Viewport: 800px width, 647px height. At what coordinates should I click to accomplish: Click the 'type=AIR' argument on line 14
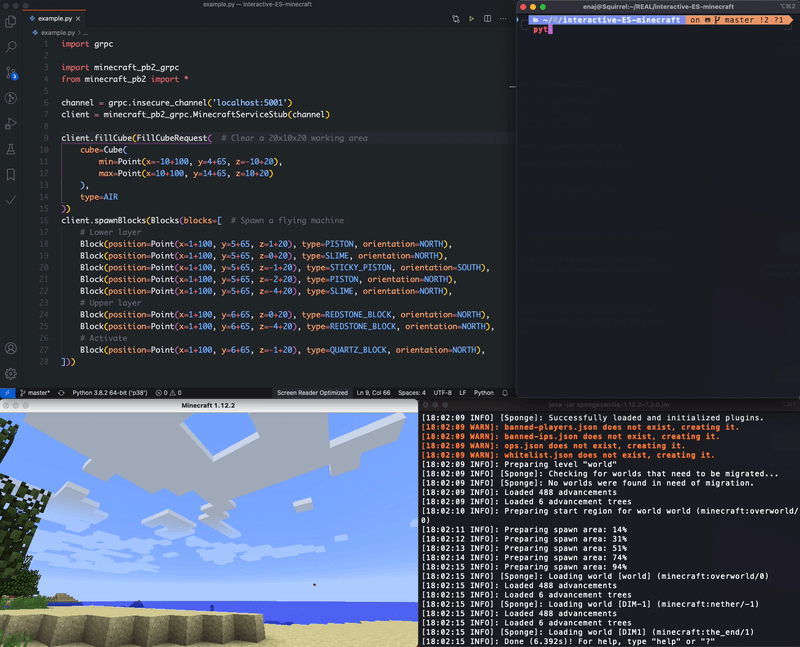pyautogui.click(x=99, y=197)
